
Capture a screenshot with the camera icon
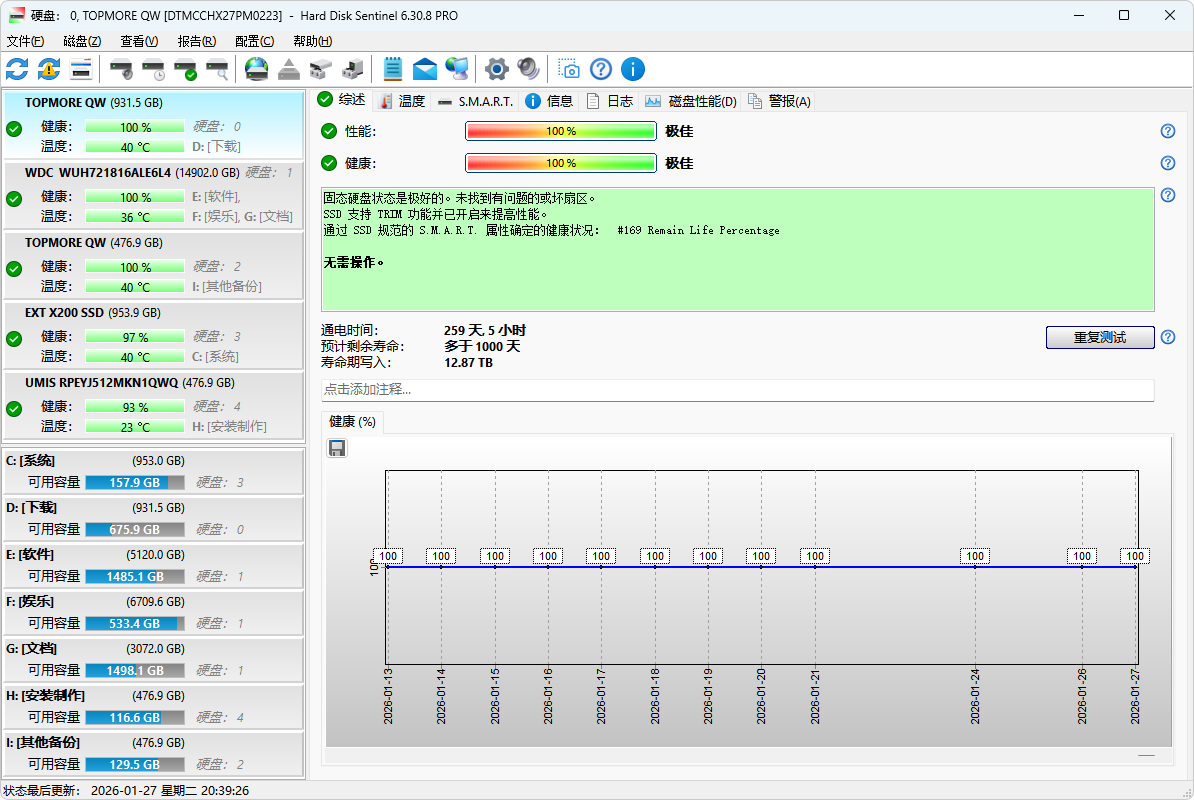coord(569,69)
